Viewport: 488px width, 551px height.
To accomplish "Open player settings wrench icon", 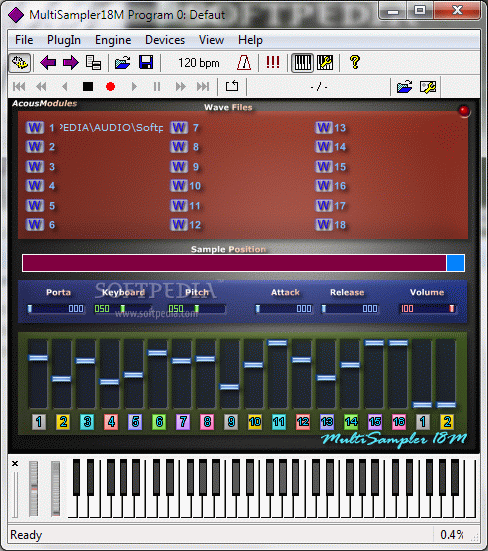I will pyautogui.click(x=428, y=87).
